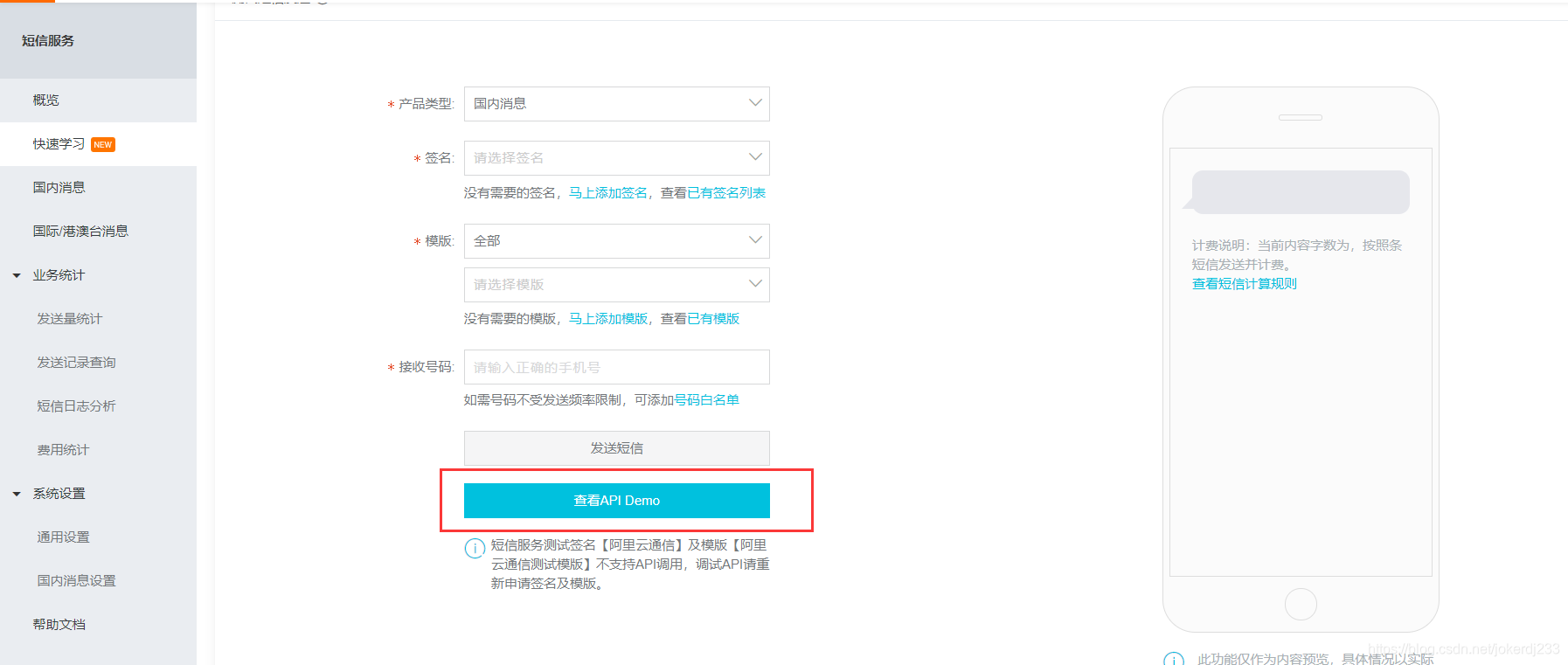Open the 已有签名列表 link
This screenshot has width=1568, height=665.
click(726, 193)
